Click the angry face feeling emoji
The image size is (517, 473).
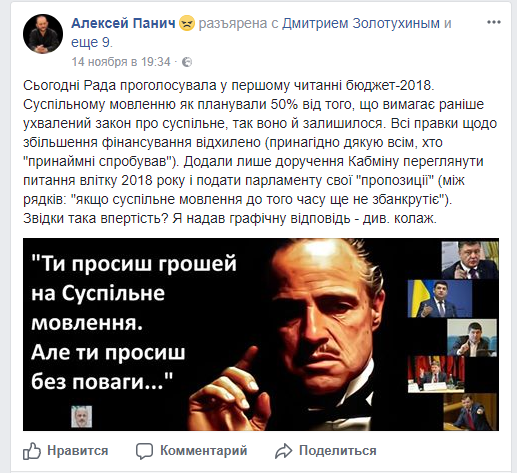click(x=187, y=24)
